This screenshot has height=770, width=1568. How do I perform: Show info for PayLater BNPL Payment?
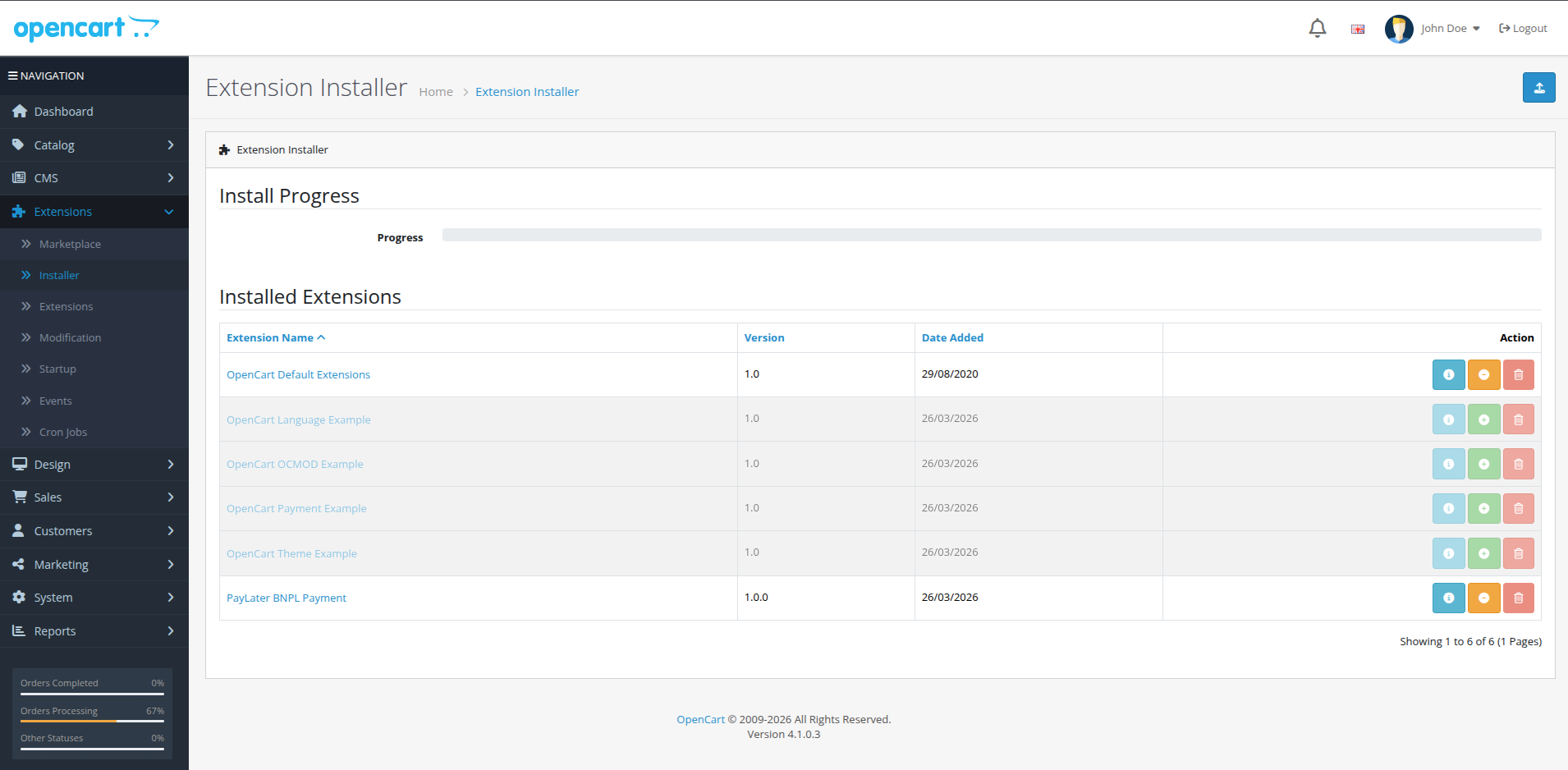[x=1449, y=598]
